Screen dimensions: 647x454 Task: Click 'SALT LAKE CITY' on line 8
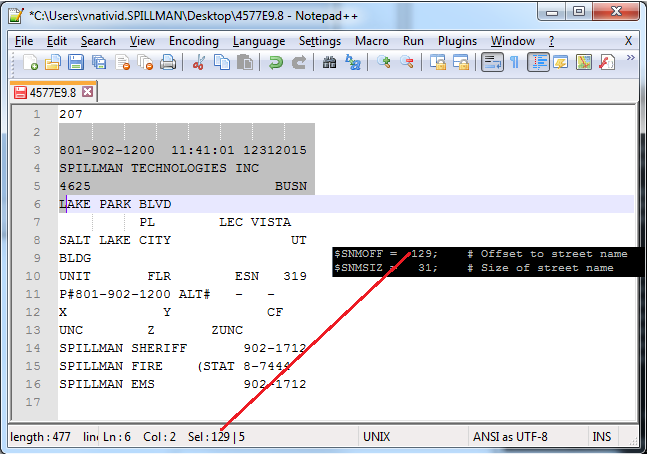point(115,240)
